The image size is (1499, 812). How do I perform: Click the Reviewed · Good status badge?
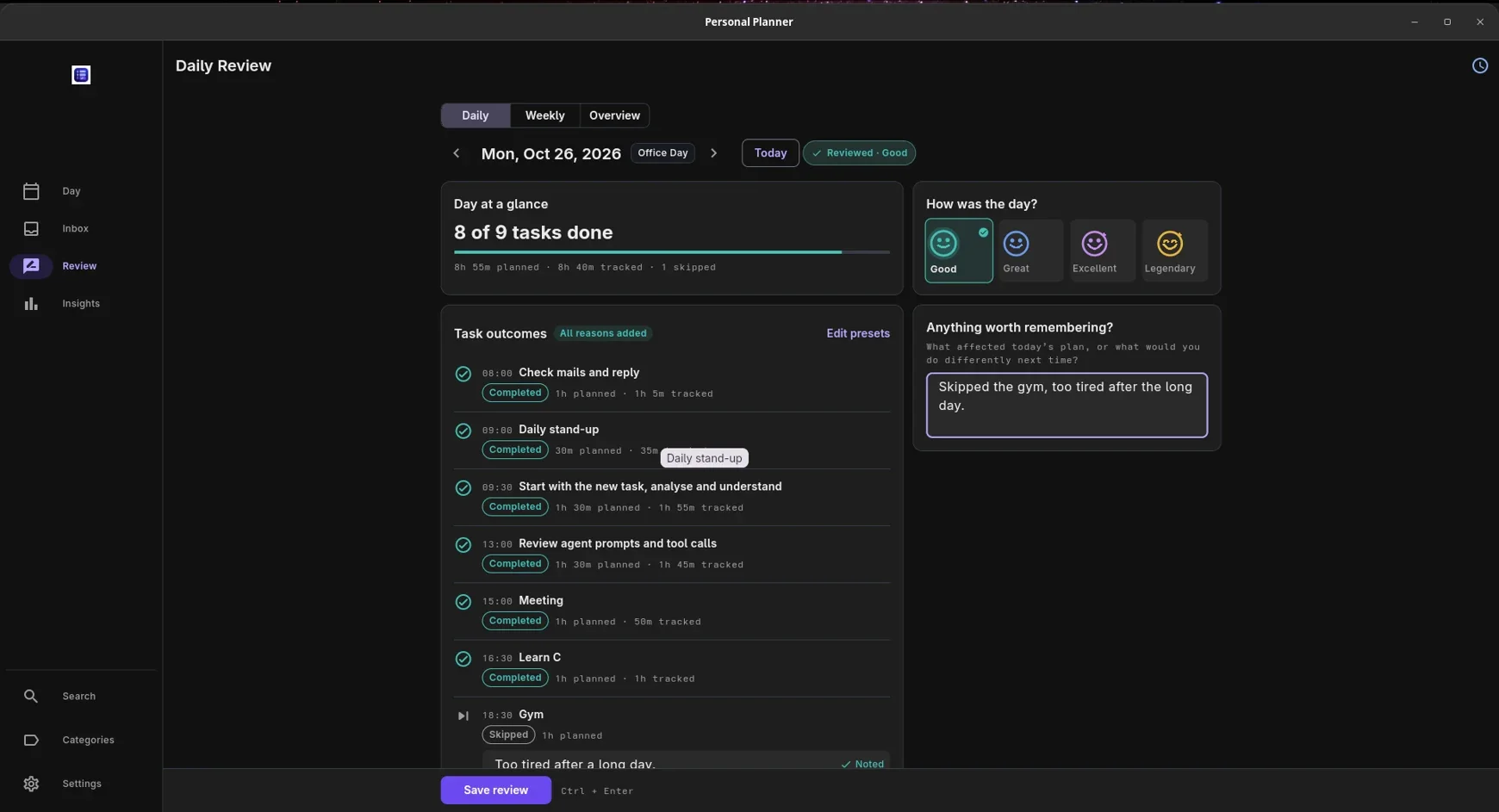coord(859,153)
